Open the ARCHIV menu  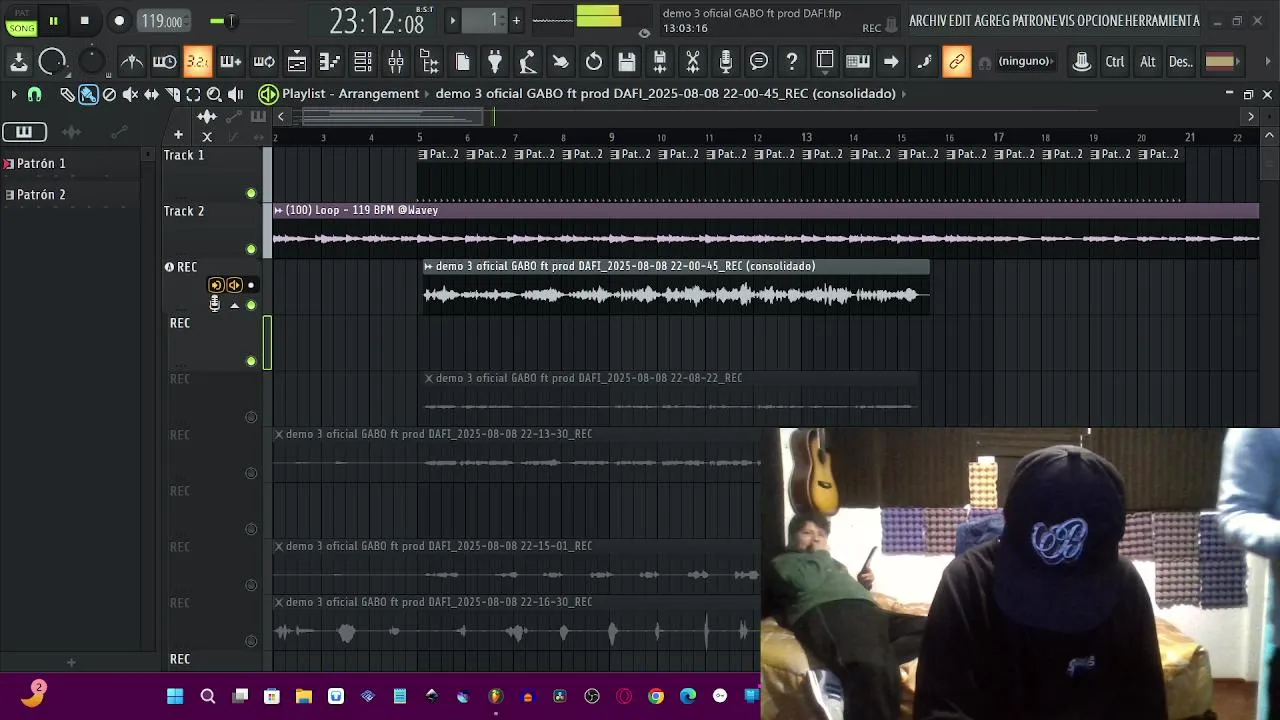(x=926, y=21)
